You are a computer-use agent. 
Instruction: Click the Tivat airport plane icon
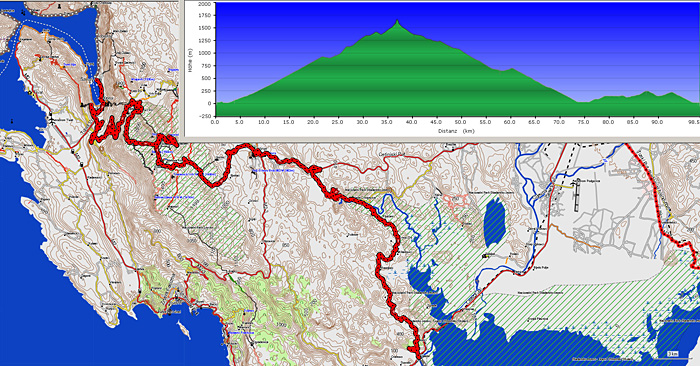(x=51, y=120)
